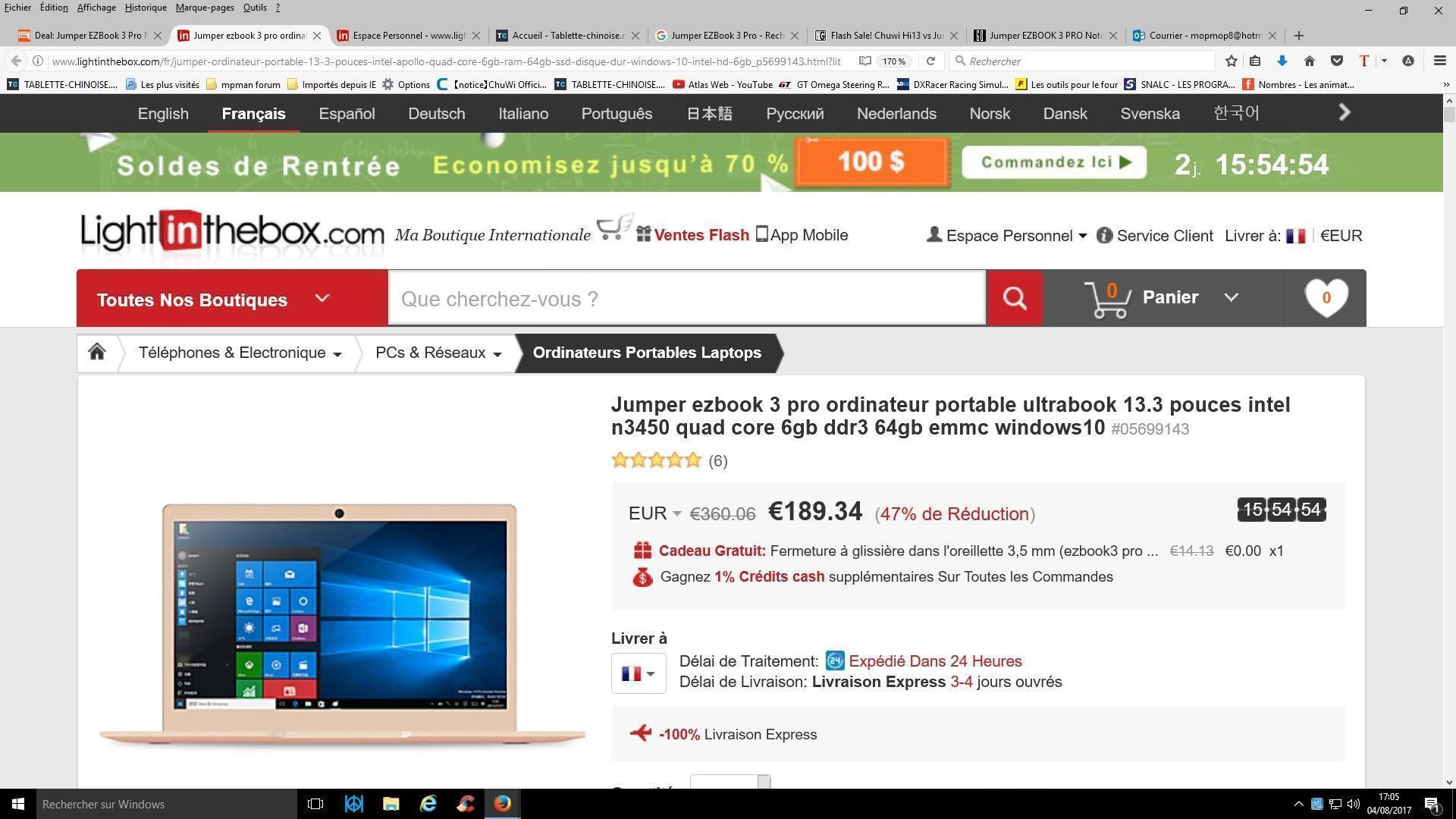Open the EUR currency dropdown
Image resolution: width=1456 pixels, height=819 pixels.
point(654,513)
